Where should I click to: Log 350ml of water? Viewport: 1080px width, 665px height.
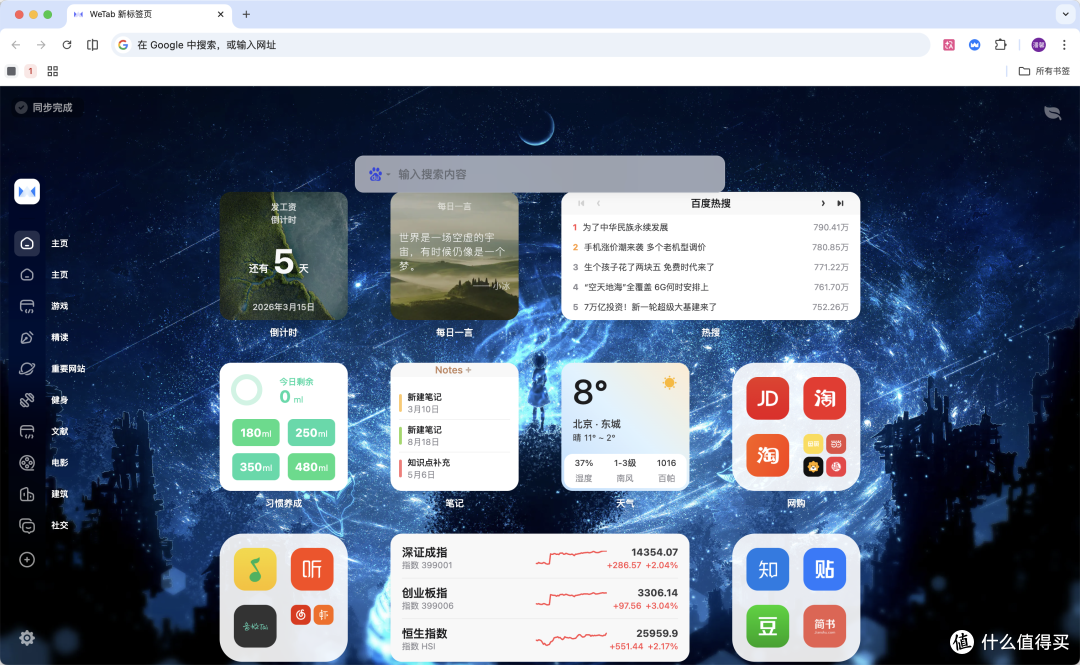[x=256, y=467]
